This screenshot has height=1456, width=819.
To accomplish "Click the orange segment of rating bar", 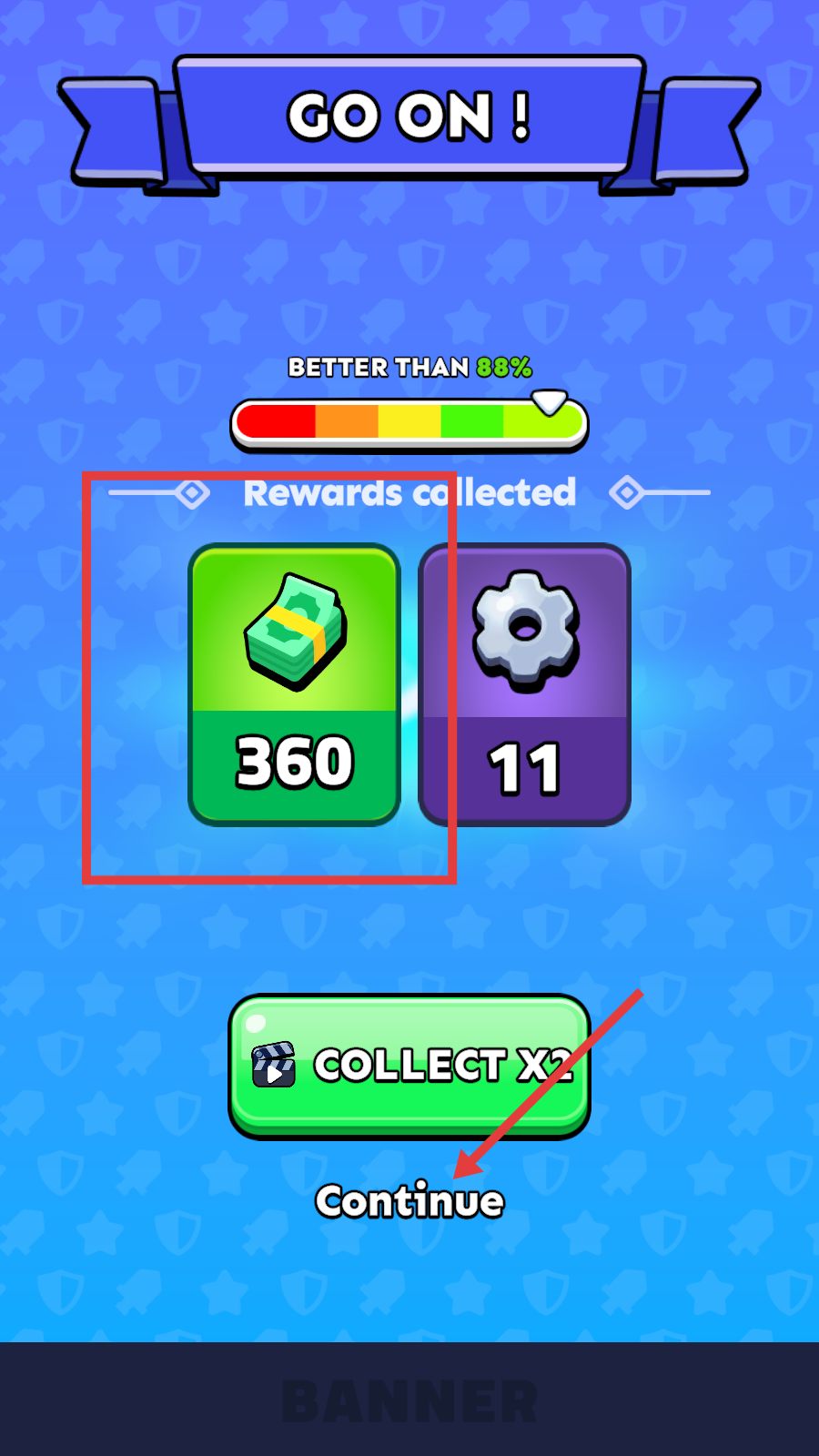I will point(347,422).
